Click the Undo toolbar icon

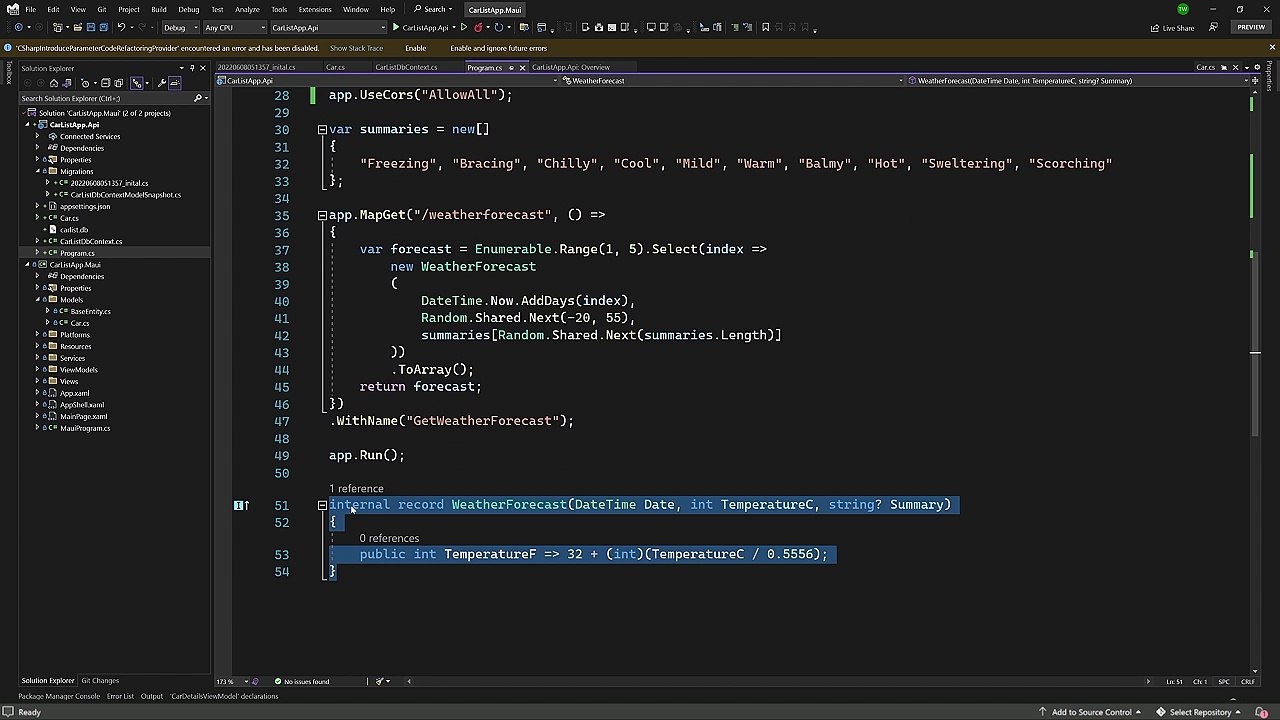[x=122, y=27]
